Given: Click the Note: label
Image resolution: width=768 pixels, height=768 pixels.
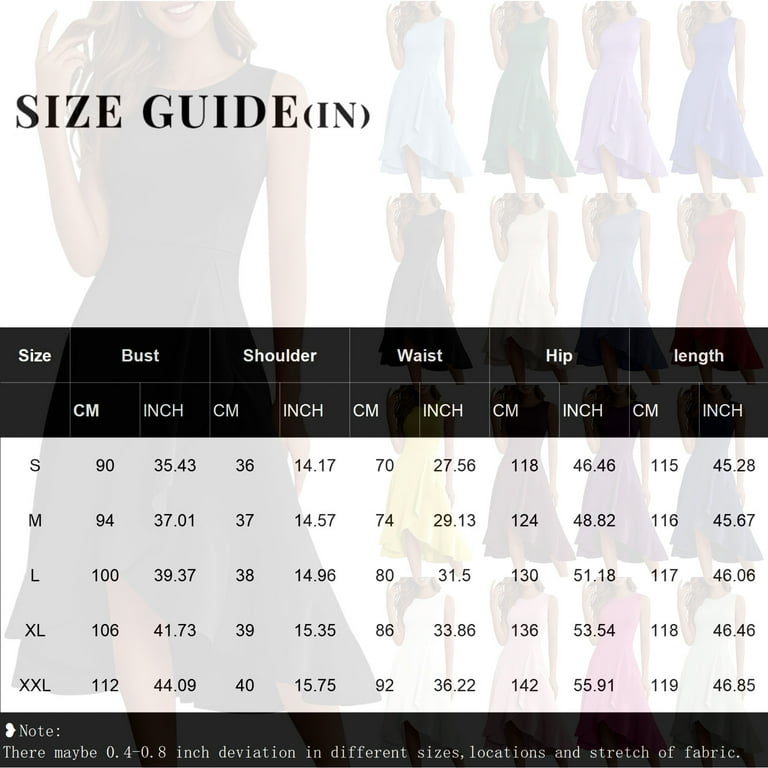Looking at the screenshot, I should (40, 731).
